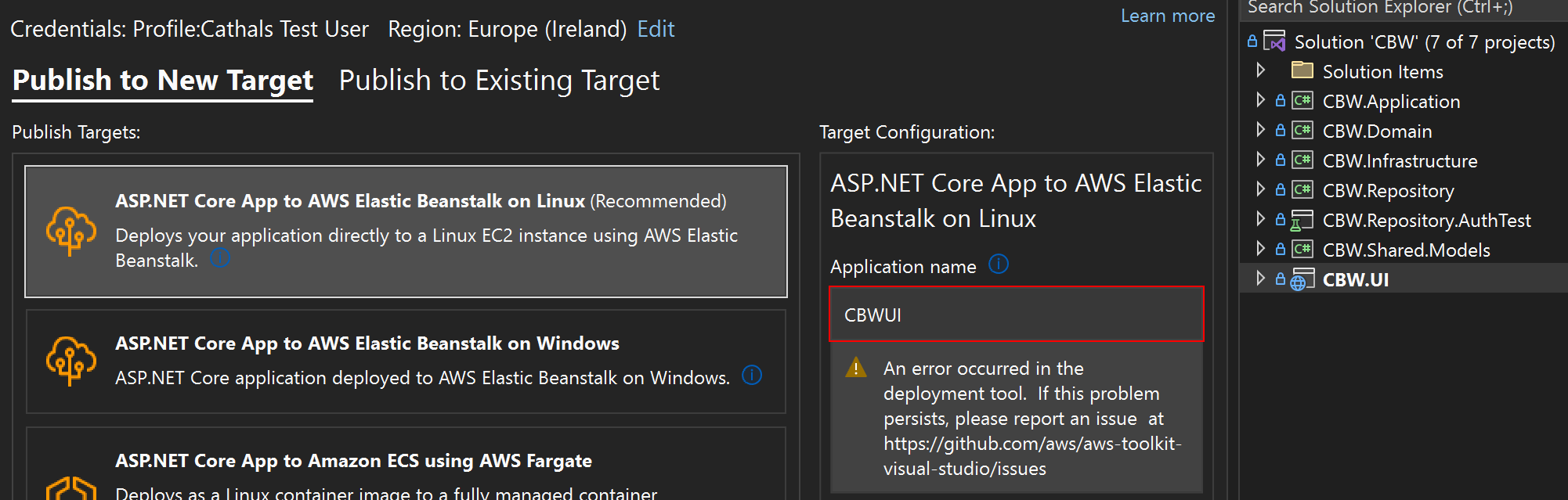
Task: Toggle the lock icon on CBW.Infrastructure
Action: pyautogui.click(x=1281, y=160)
